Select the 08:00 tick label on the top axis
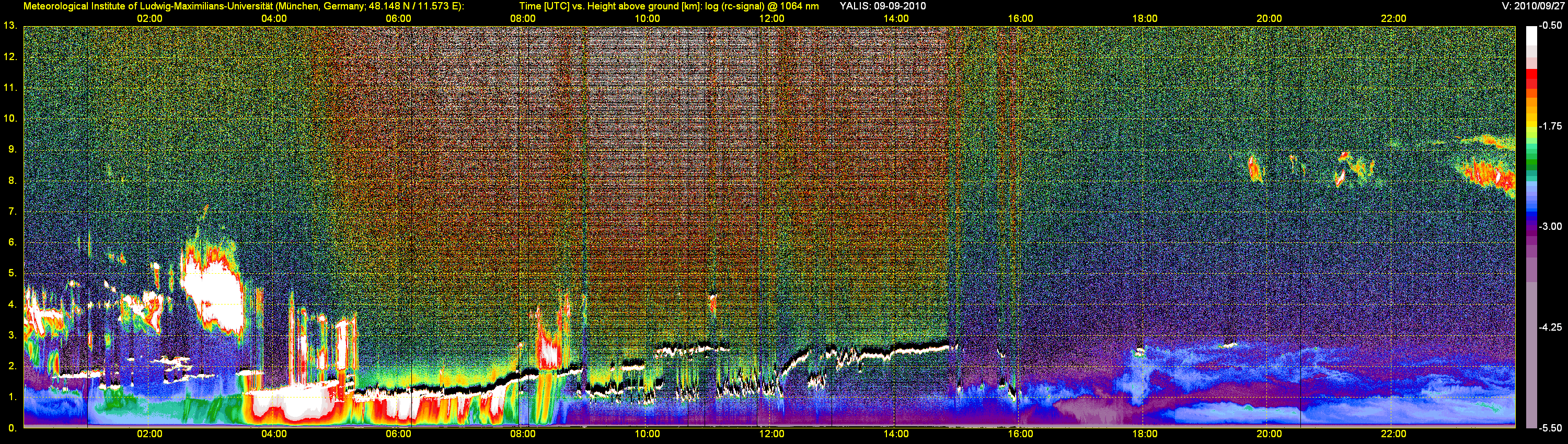Screen dimensions: 1568x444 523,19
